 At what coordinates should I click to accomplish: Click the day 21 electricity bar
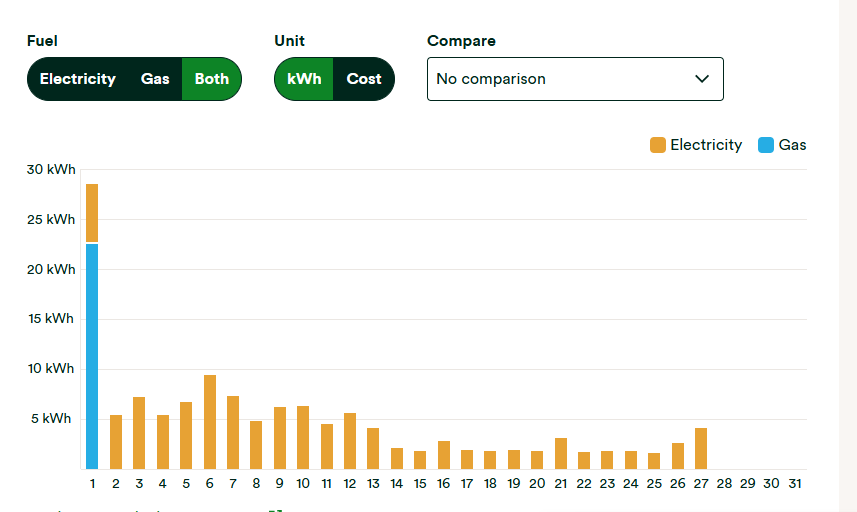[x=561, y=454]
